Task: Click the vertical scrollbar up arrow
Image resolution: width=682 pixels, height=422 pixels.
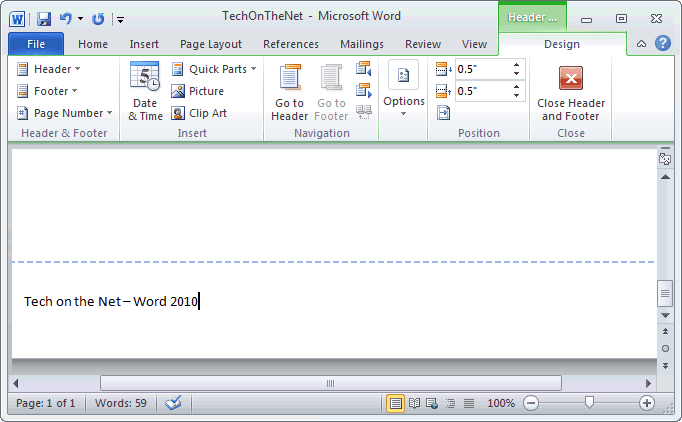Action: tap(665, 177)
